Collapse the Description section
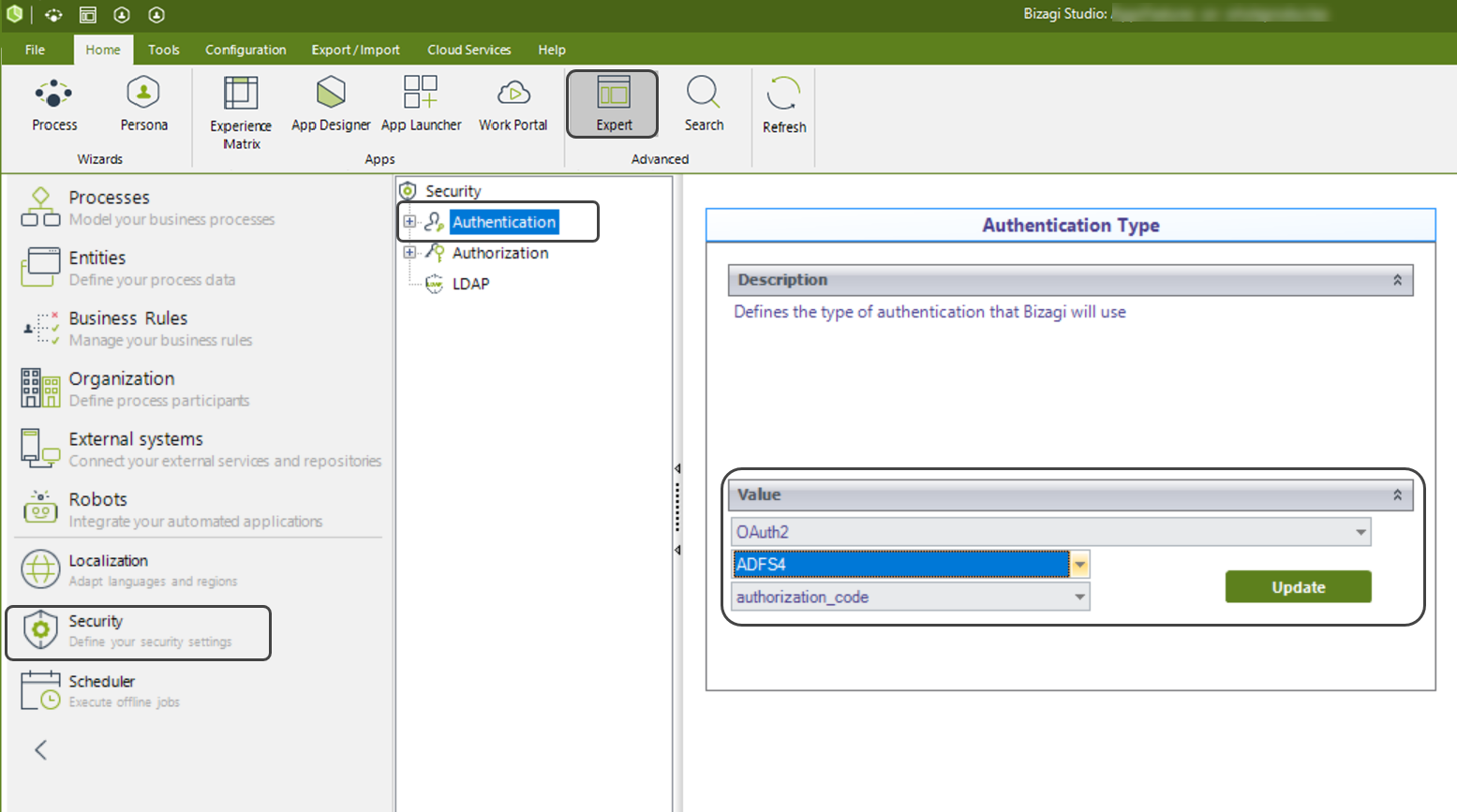1457x812 pixels. 1397,280
